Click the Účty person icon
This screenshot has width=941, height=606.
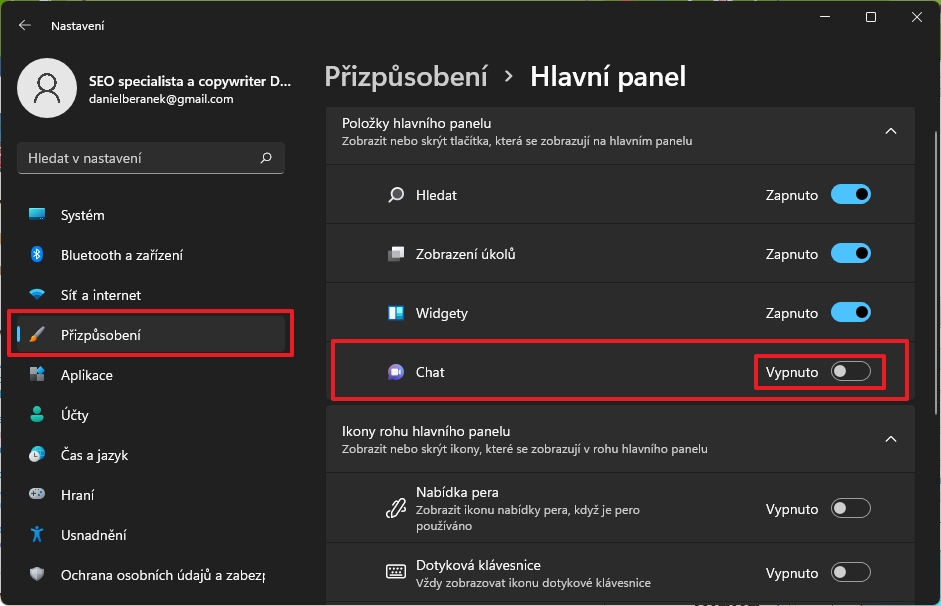[37, 415]
